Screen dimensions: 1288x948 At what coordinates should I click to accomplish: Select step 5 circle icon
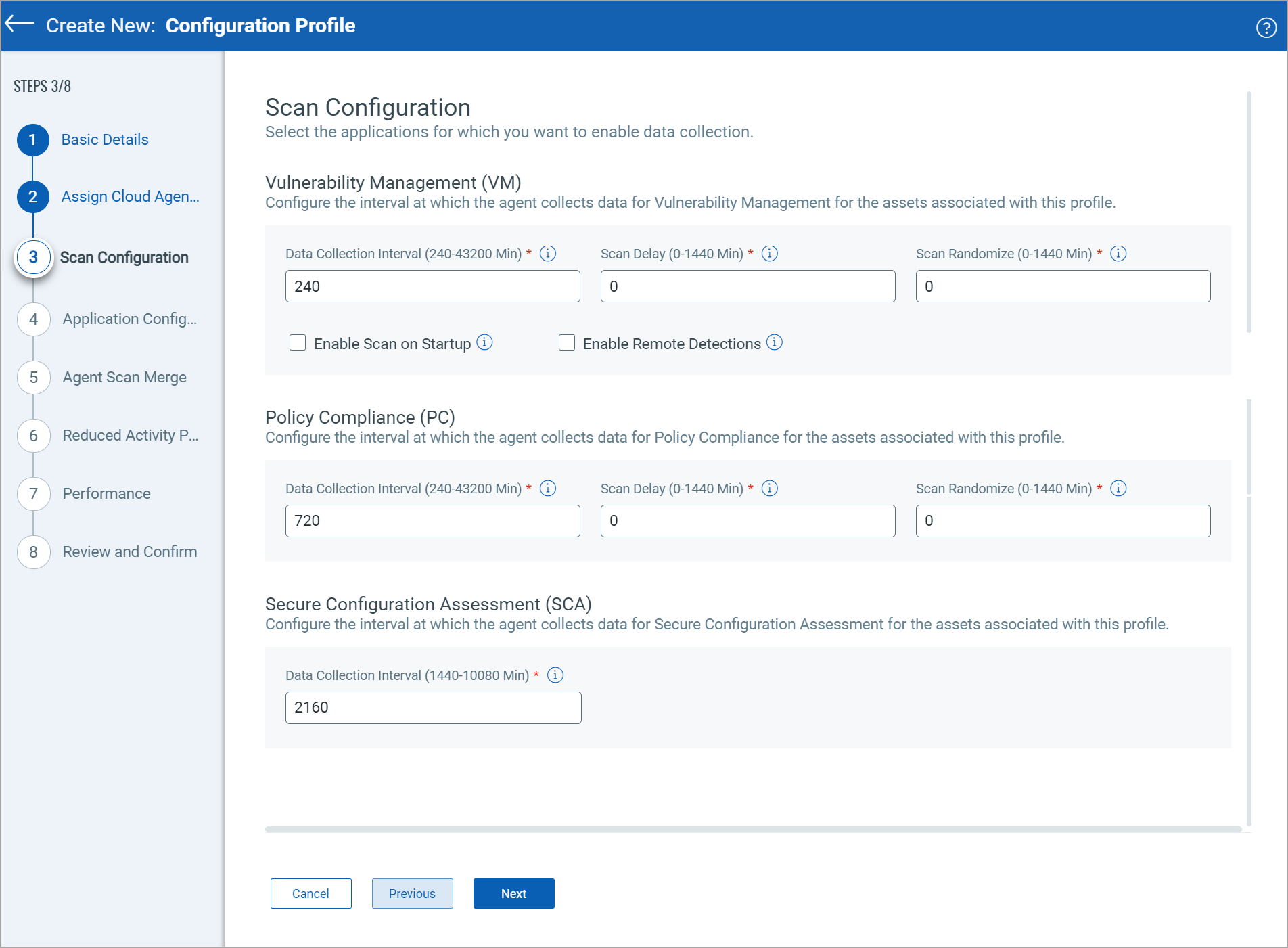(33, 378)
